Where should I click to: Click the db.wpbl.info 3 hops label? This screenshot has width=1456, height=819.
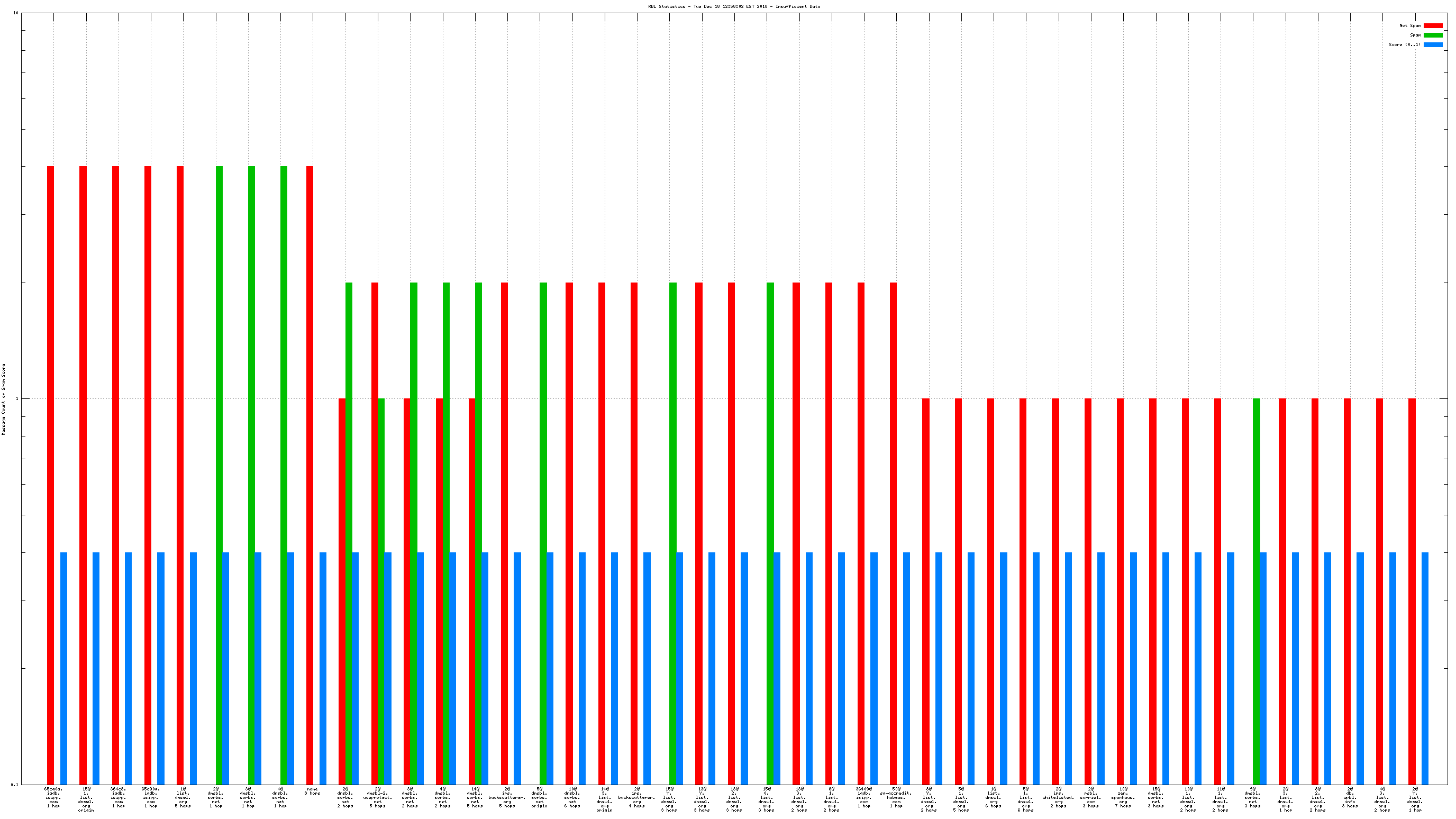pyautogui.click(x=1350, y=797)
